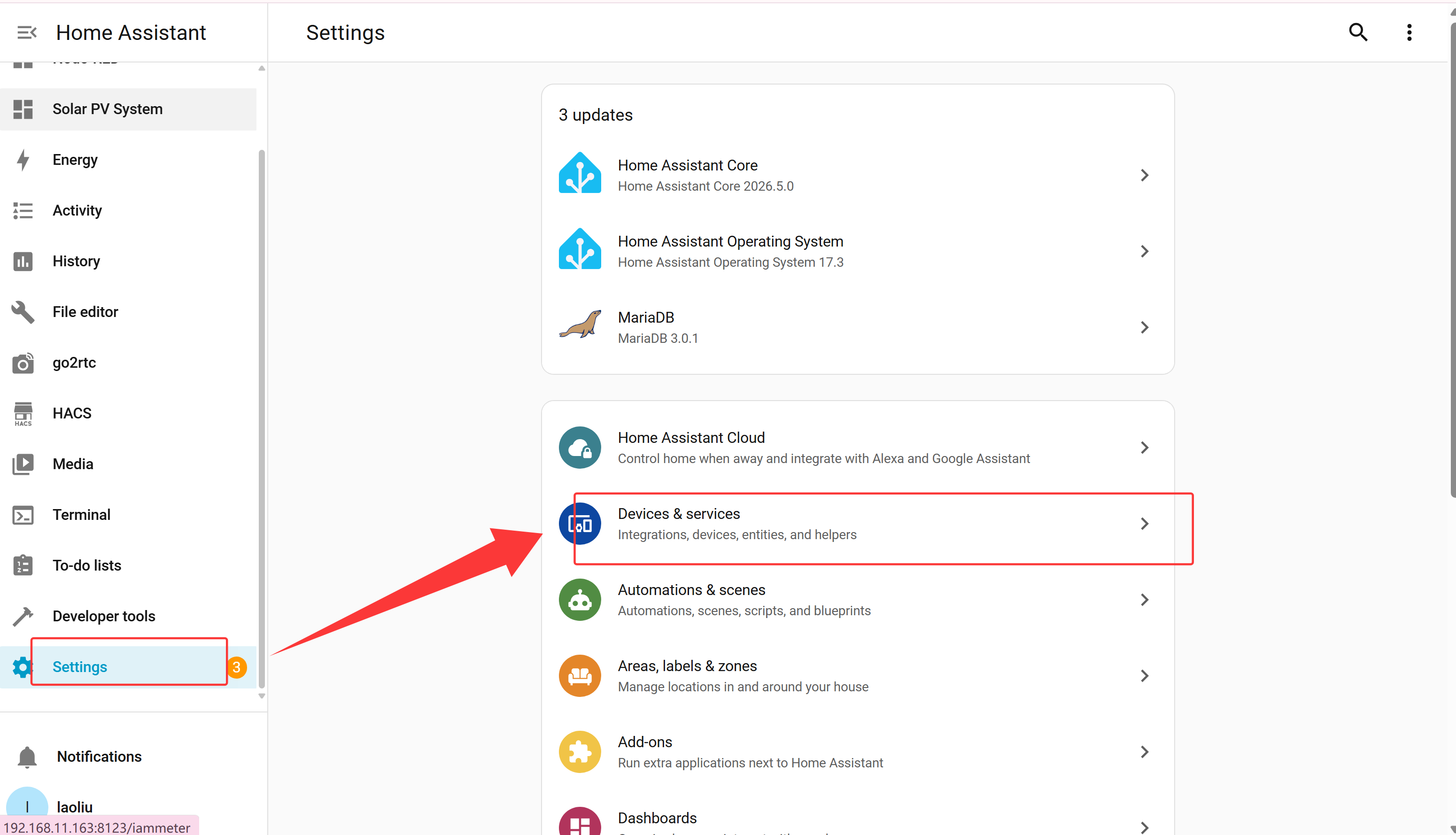The width and height of the screenshot is (1456, 835).
Task: Open the Home Assistant Core update entry
Action: (x=858, y=175)
